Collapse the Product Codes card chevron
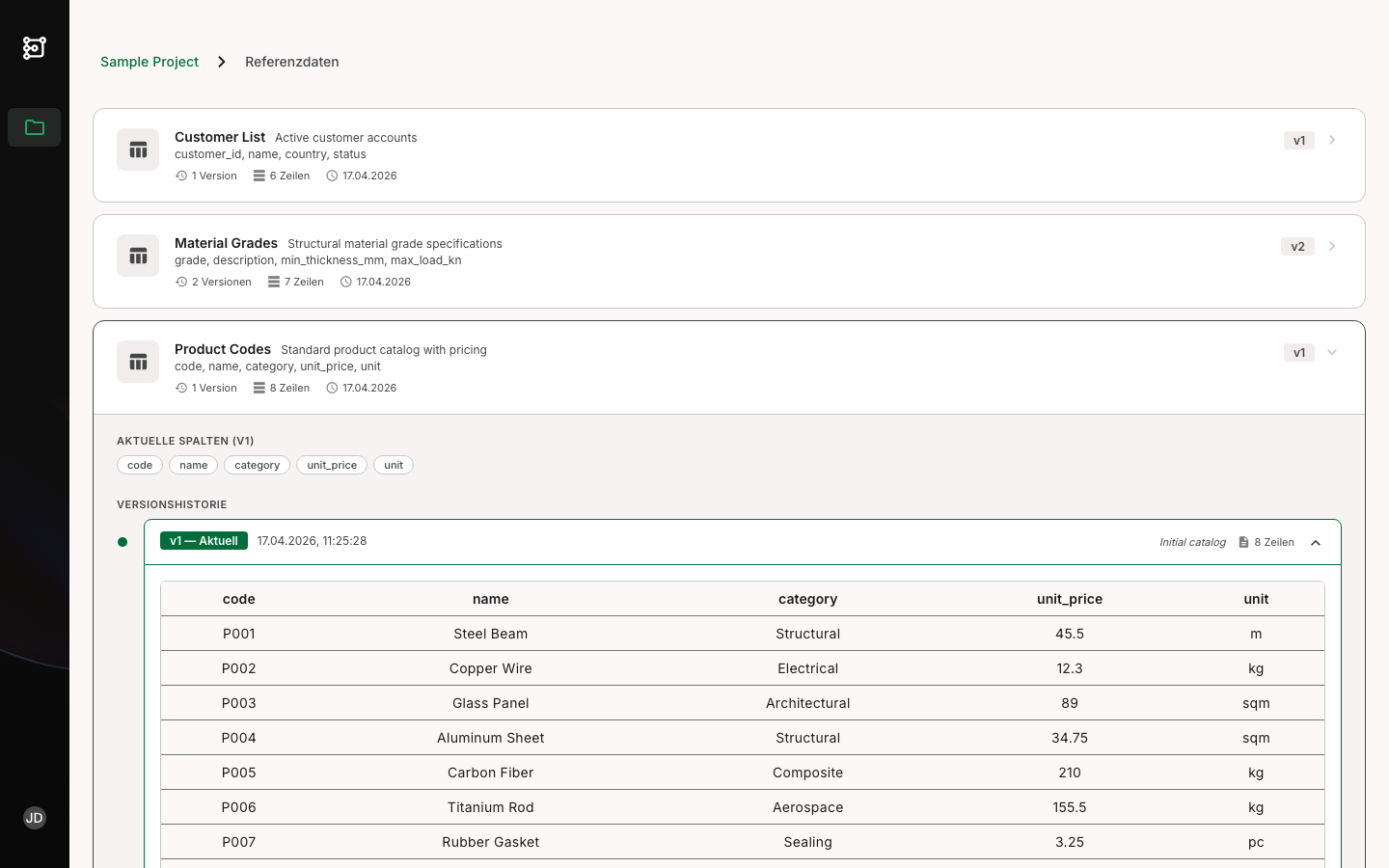This screenshot has height=868, width=1389. click(1332, 353)
